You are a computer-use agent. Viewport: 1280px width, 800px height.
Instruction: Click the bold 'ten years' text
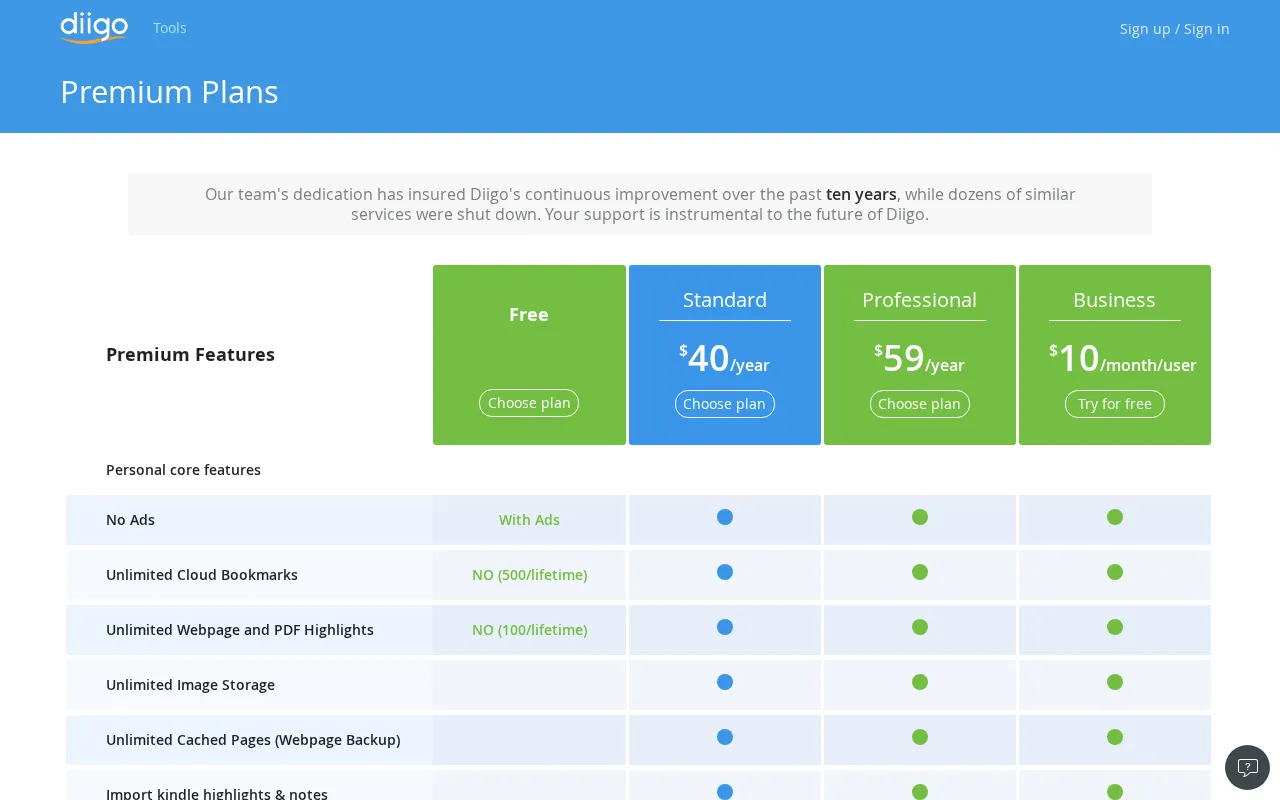point(861,194)
